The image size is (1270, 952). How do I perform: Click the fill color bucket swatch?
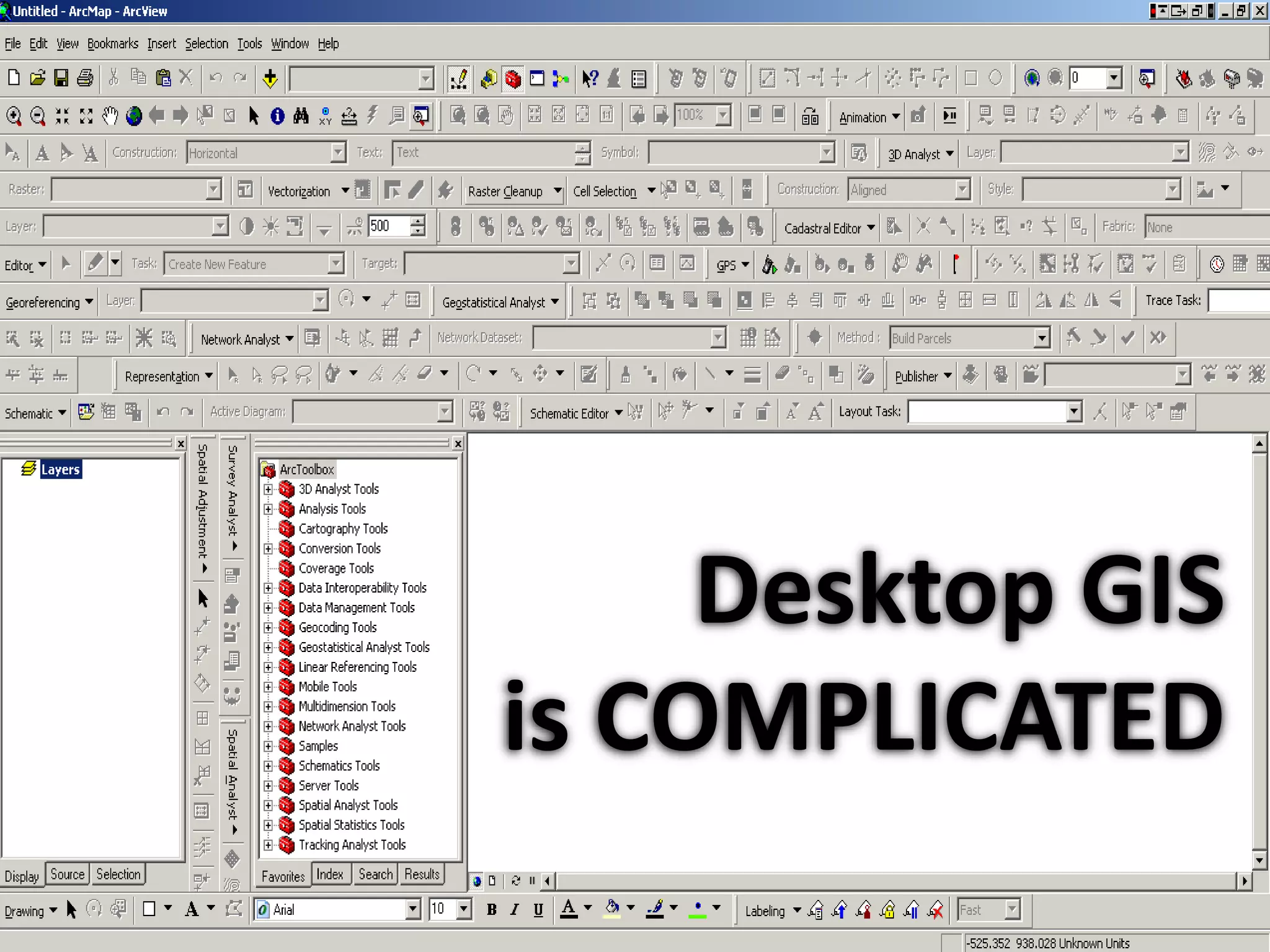point(612,910)
